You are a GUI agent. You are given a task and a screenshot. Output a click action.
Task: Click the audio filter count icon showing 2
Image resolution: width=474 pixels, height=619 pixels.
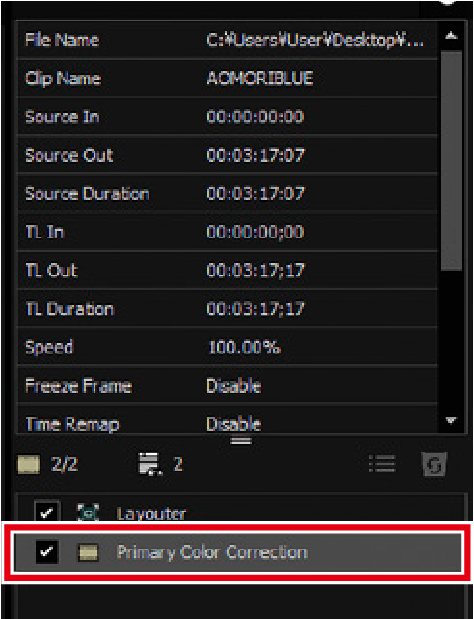150,464
